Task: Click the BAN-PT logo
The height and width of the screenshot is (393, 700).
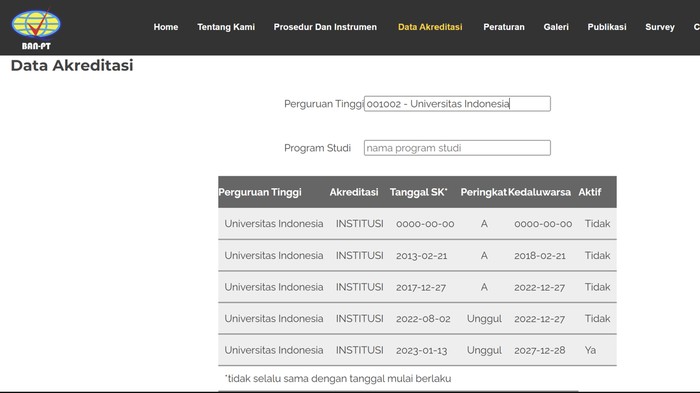Action: [36, 29]
